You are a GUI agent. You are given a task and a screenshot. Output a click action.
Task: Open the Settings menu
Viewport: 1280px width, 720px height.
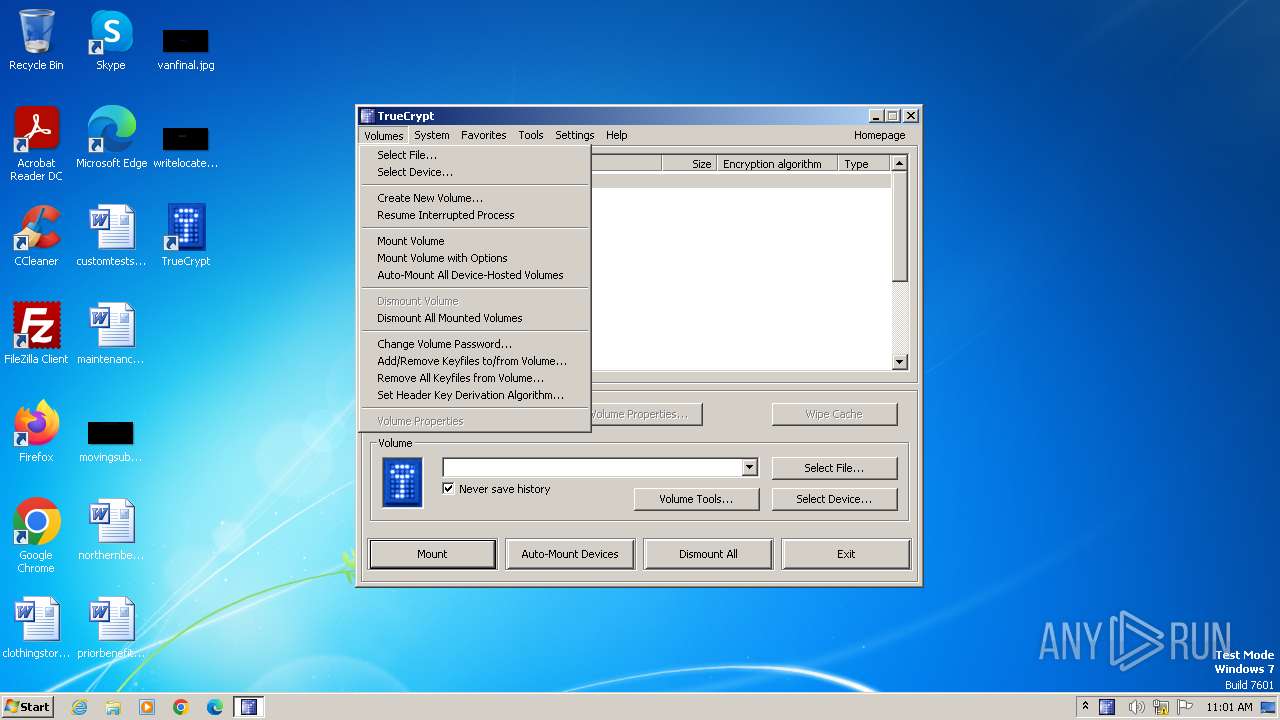tap(575, 135)
